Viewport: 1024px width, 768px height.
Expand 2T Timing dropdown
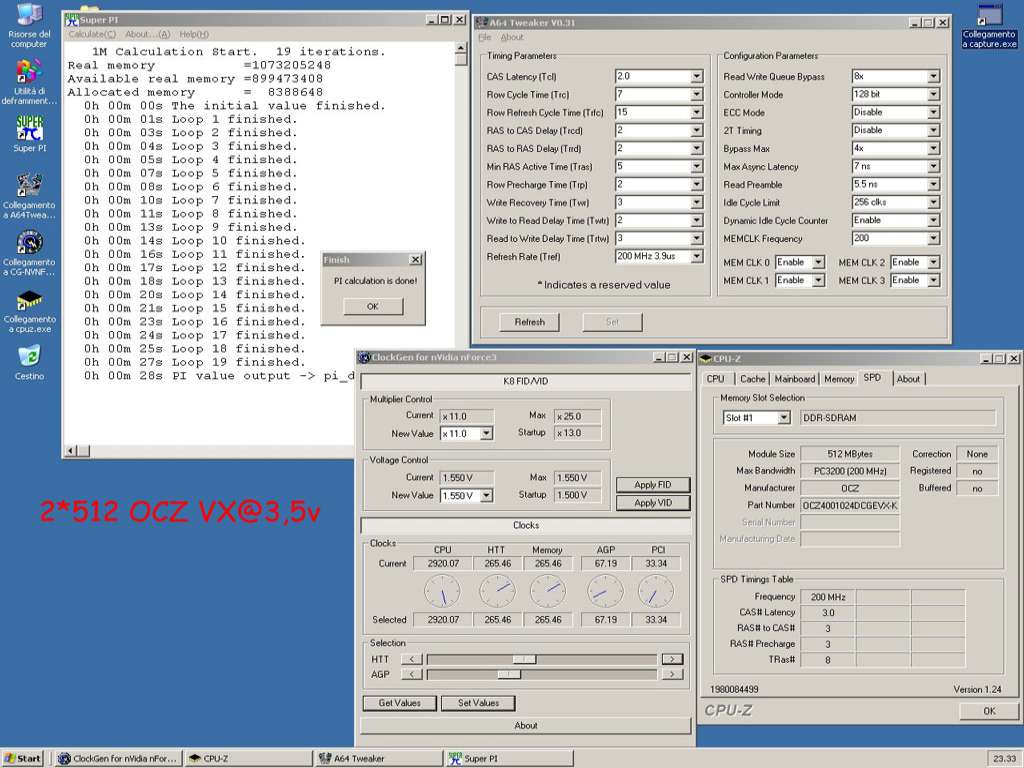933,131
